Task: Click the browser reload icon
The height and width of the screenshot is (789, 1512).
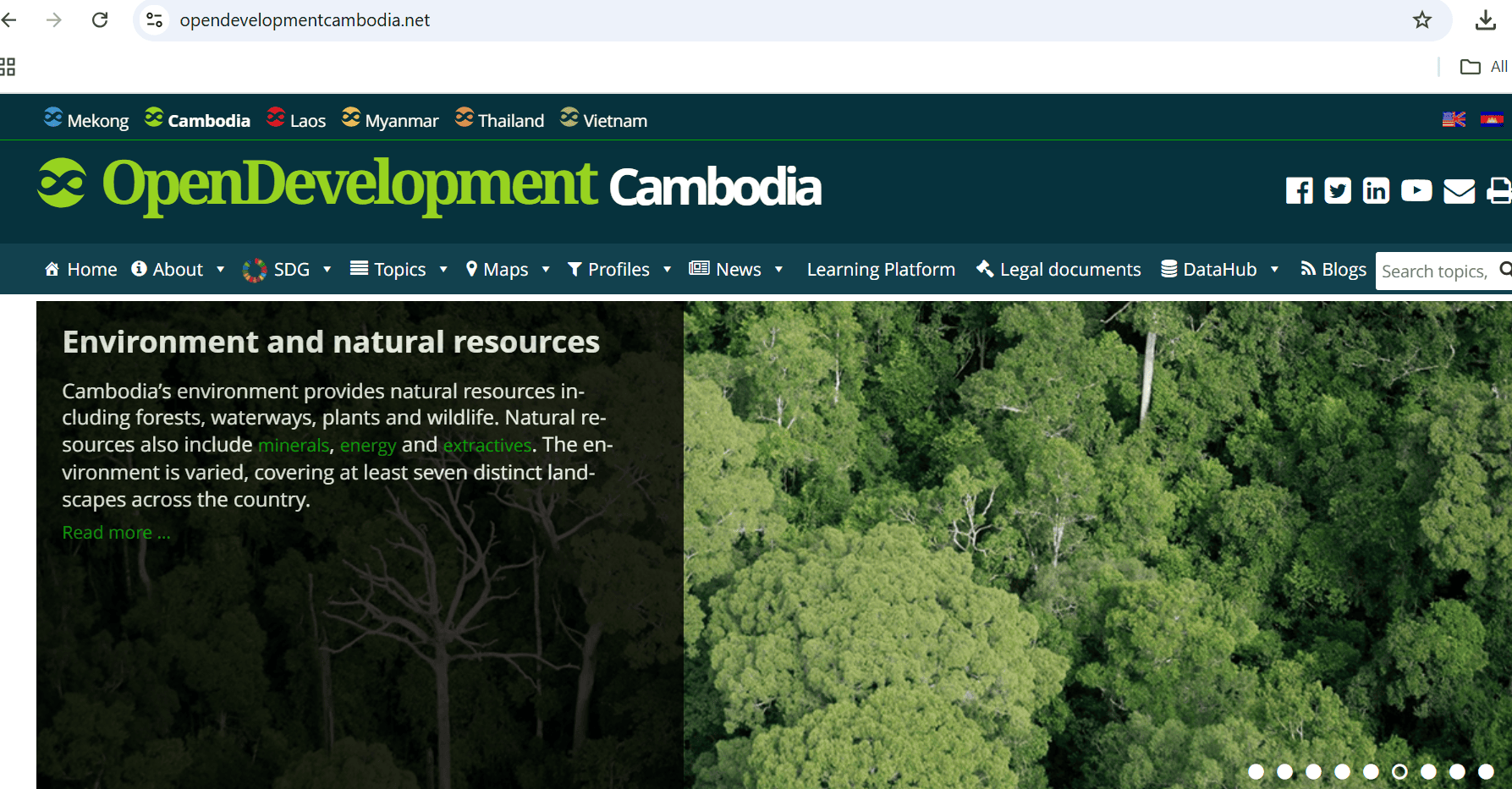Action: [x=100, y=20]
